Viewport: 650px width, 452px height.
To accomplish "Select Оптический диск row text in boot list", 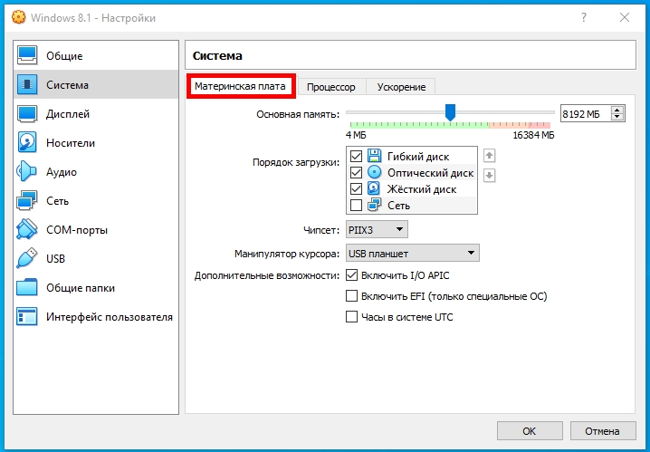I will point(430,173).
